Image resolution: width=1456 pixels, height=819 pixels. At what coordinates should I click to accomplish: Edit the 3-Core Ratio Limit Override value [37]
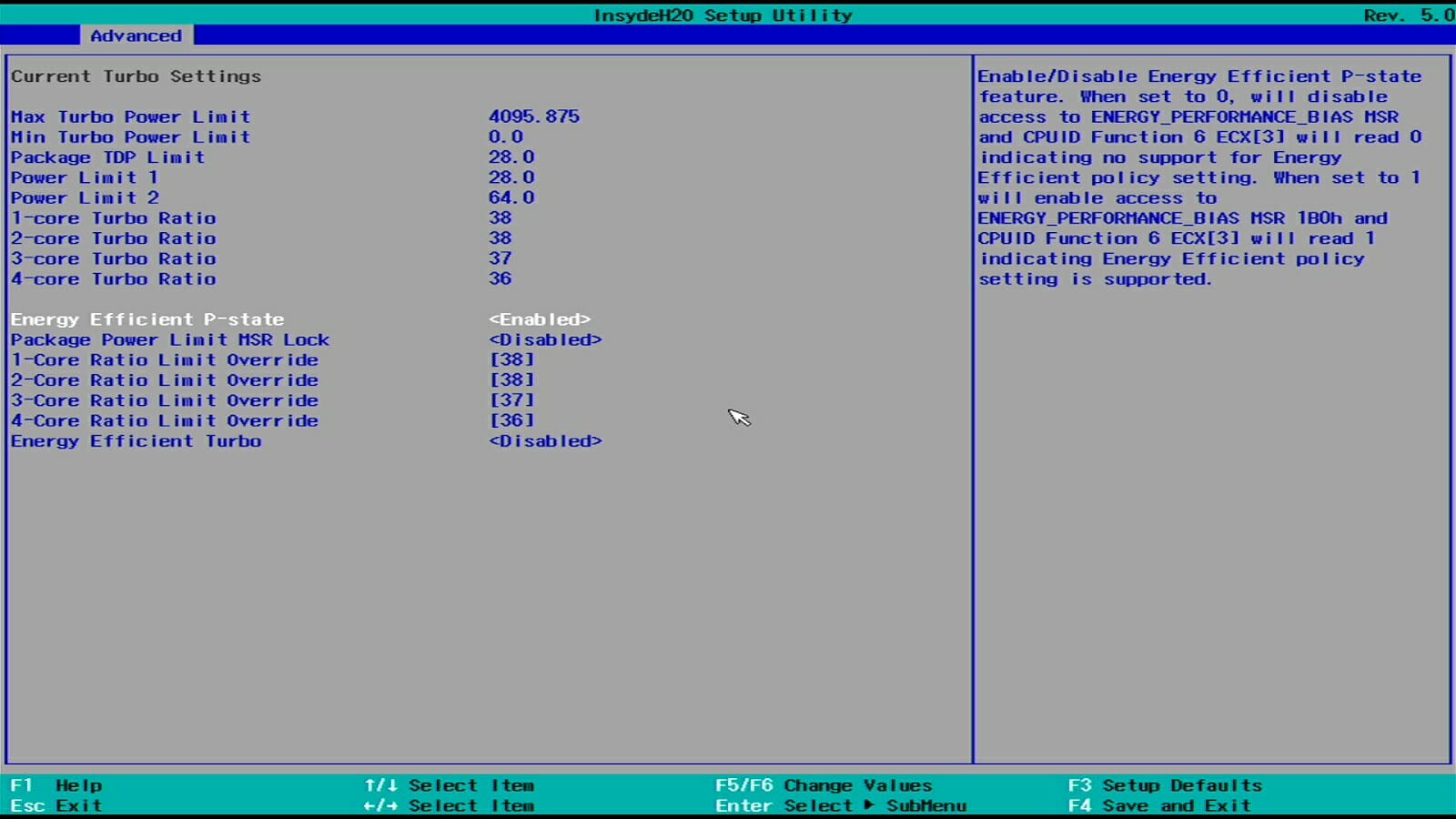point(511,400)
